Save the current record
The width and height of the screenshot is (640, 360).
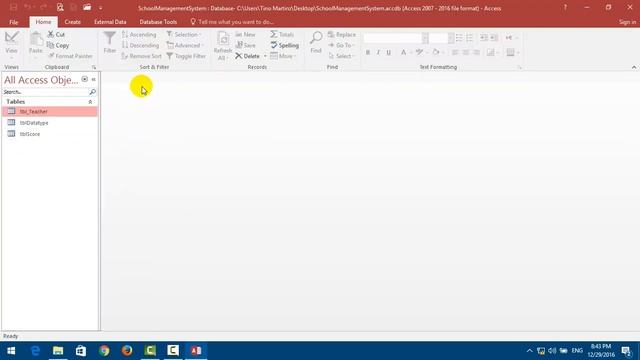(246, 45)
